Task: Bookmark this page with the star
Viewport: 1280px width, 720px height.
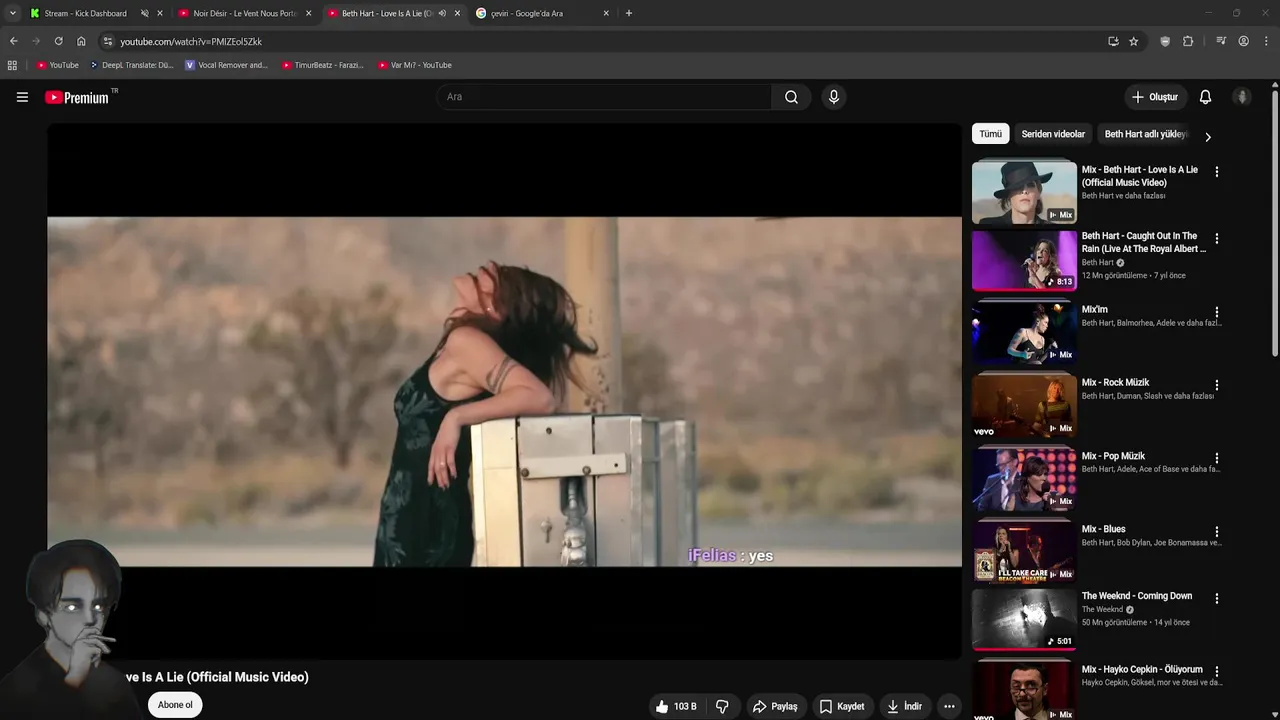Action: 1133,41
